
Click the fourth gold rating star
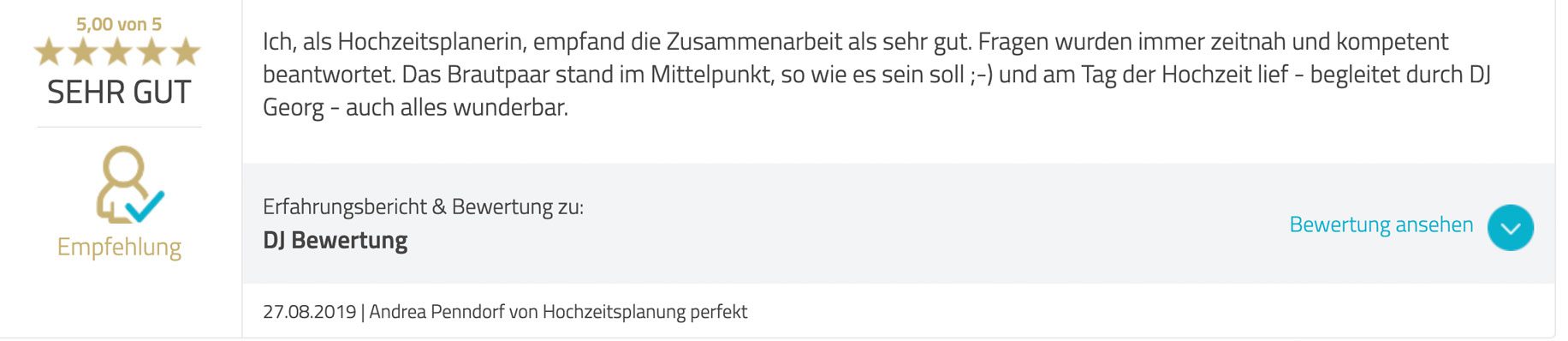(151, 52)
